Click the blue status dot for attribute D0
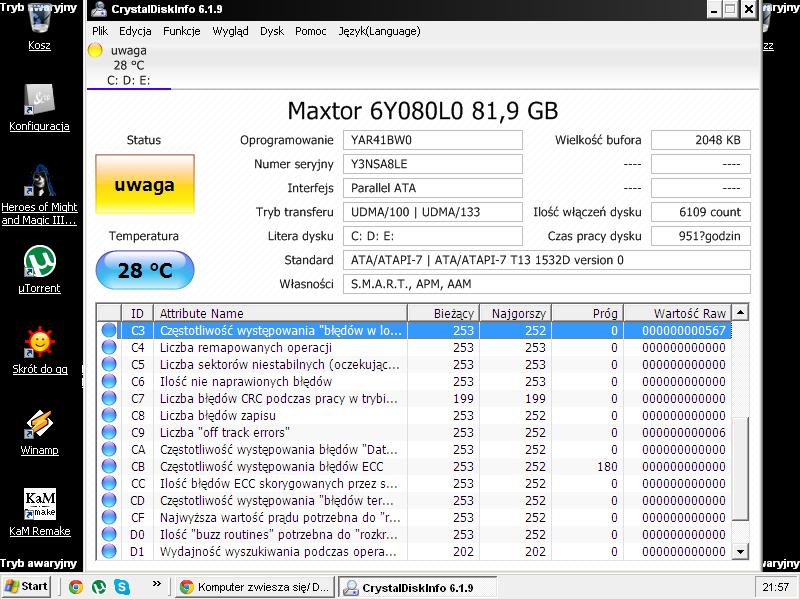This screenshot has width=800, height=600. pyautogui.click(x=109, y=534)
